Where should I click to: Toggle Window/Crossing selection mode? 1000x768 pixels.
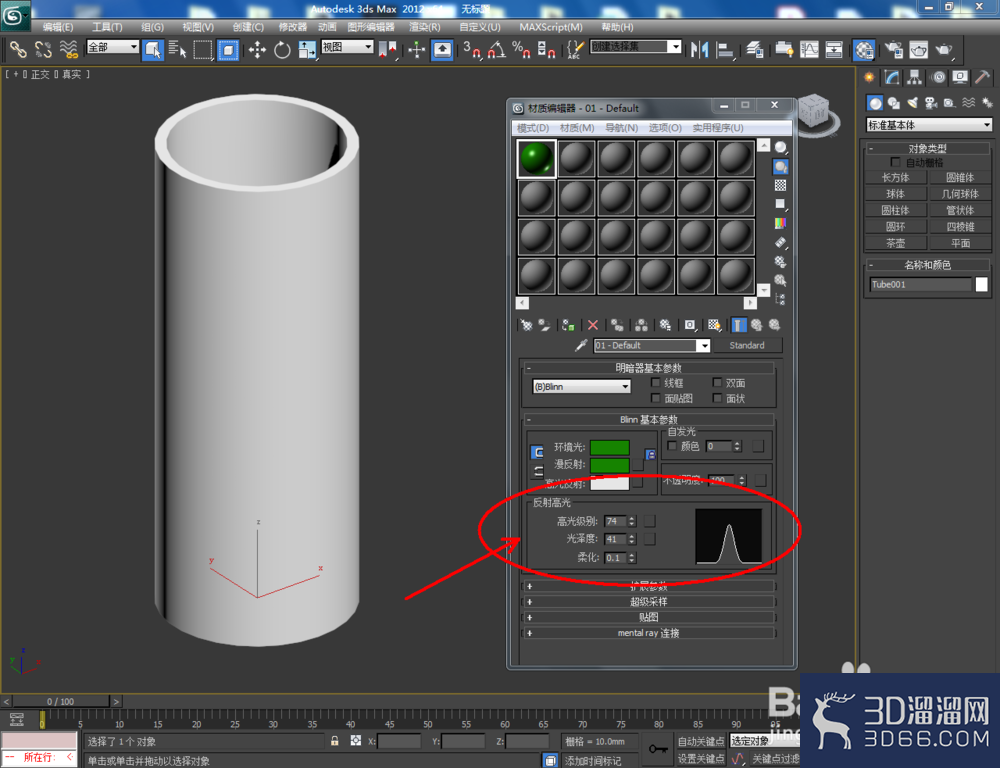228,49
